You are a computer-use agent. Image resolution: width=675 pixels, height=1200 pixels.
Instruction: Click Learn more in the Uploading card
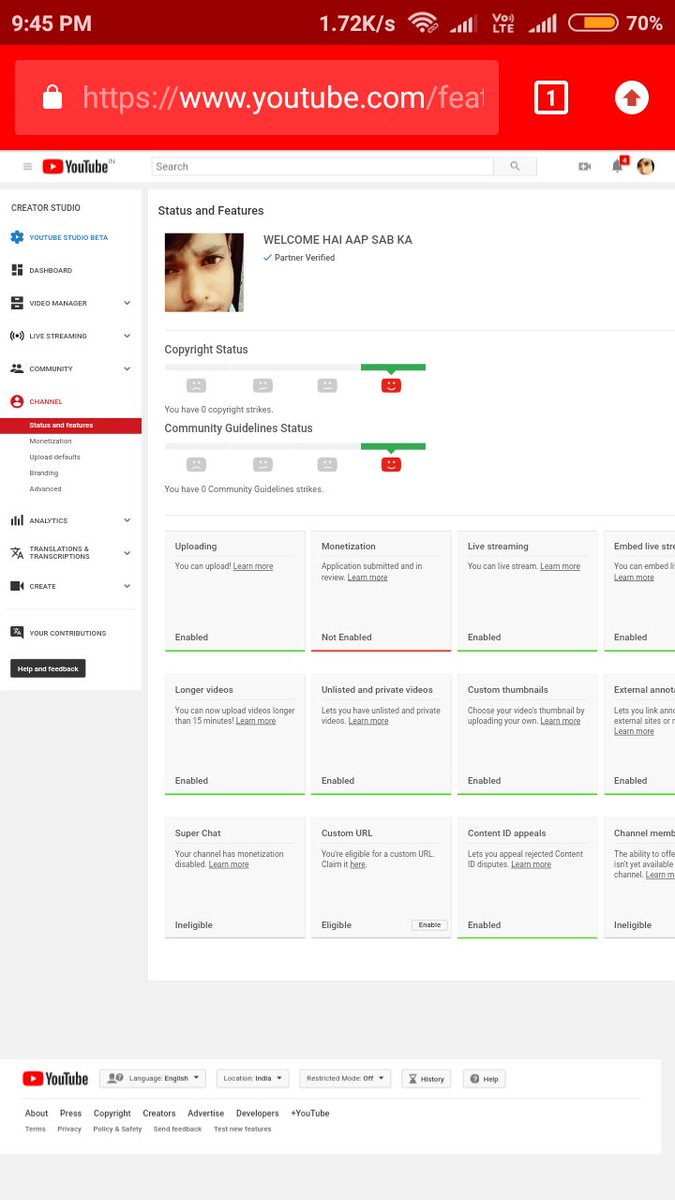(x=253, y=566)
